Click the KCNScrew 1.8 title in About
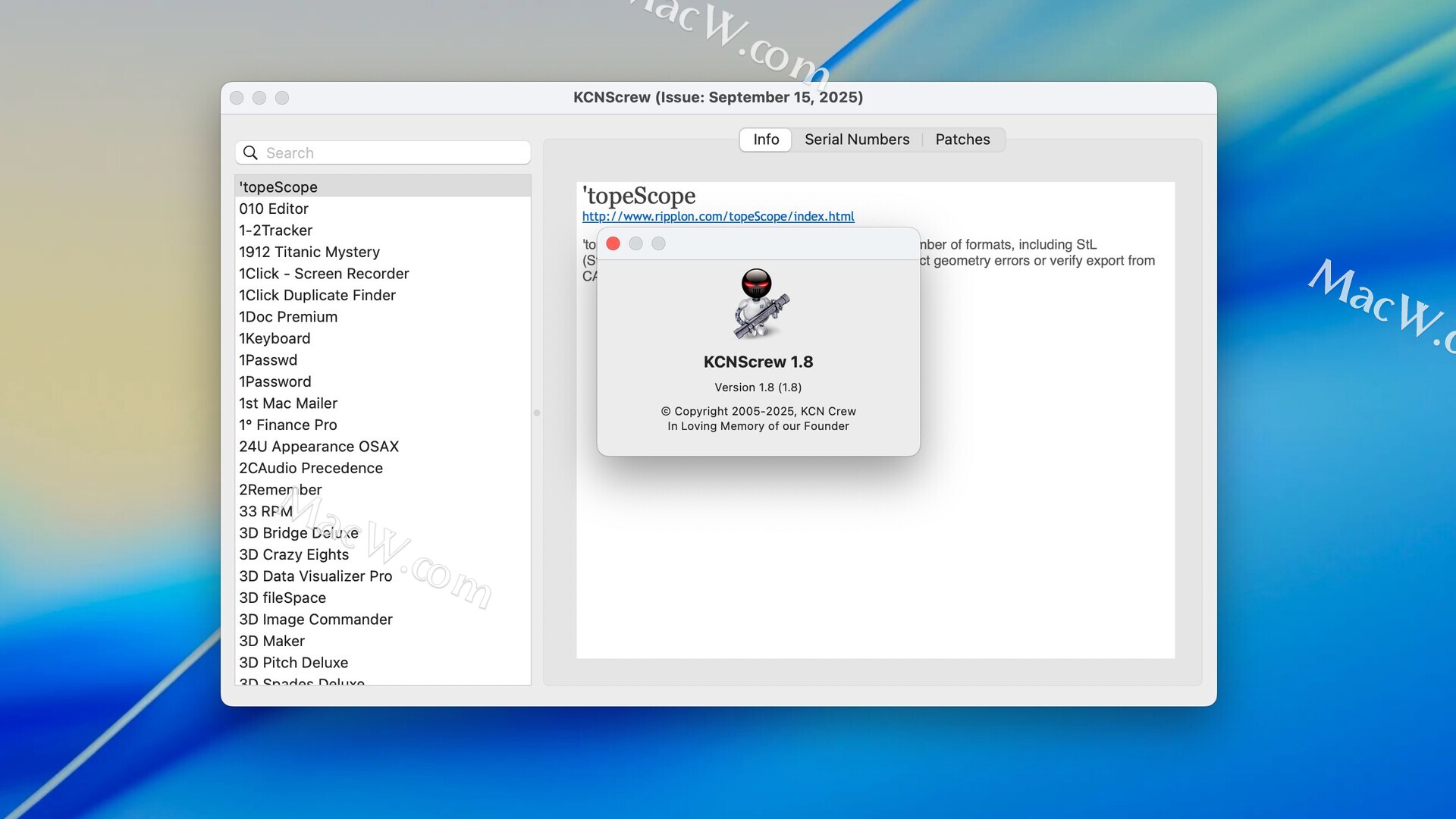This screenshot has width=1456, height=819. click(758, 362)
